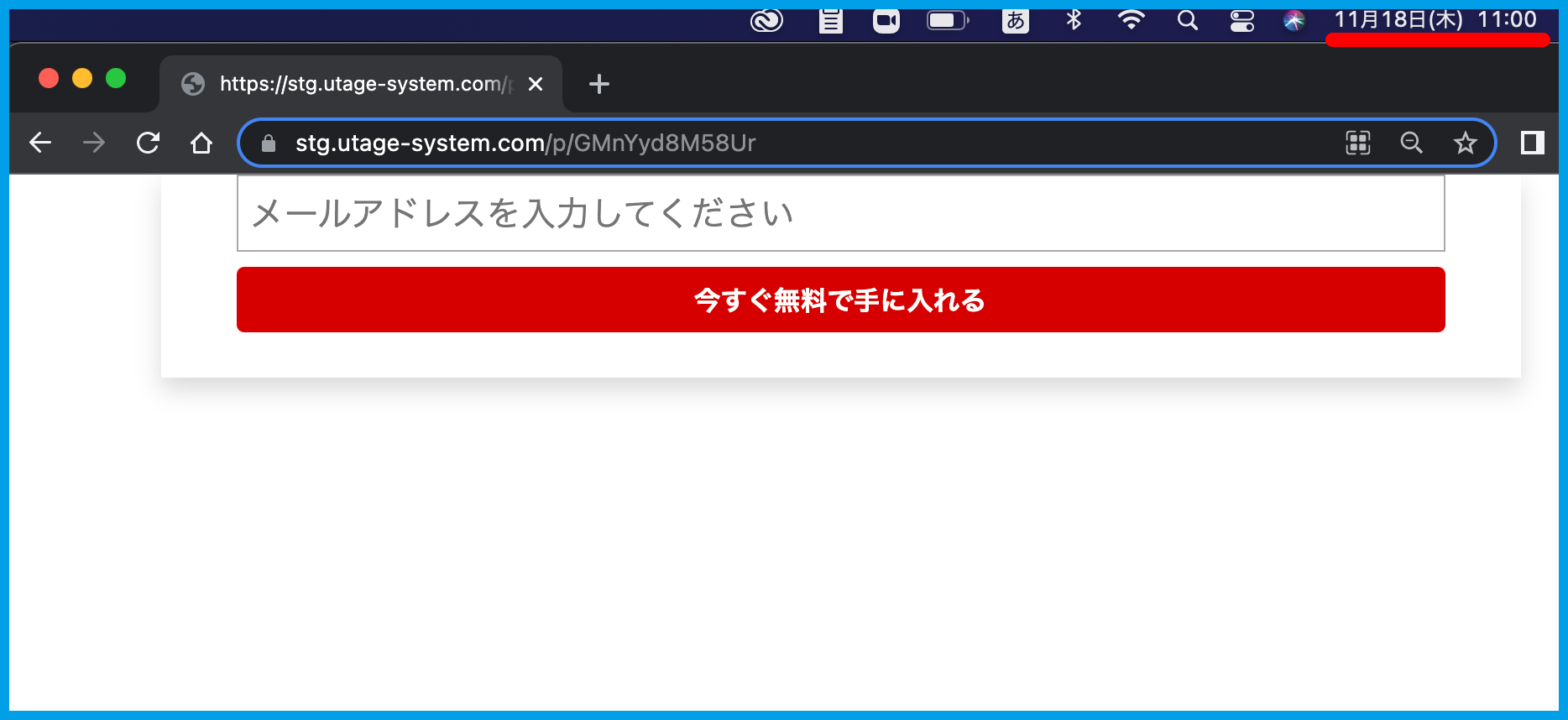Open macOS Control Center
Image resolution: width=1568 pixels, height=720 pixels.
coord(1241,20)
